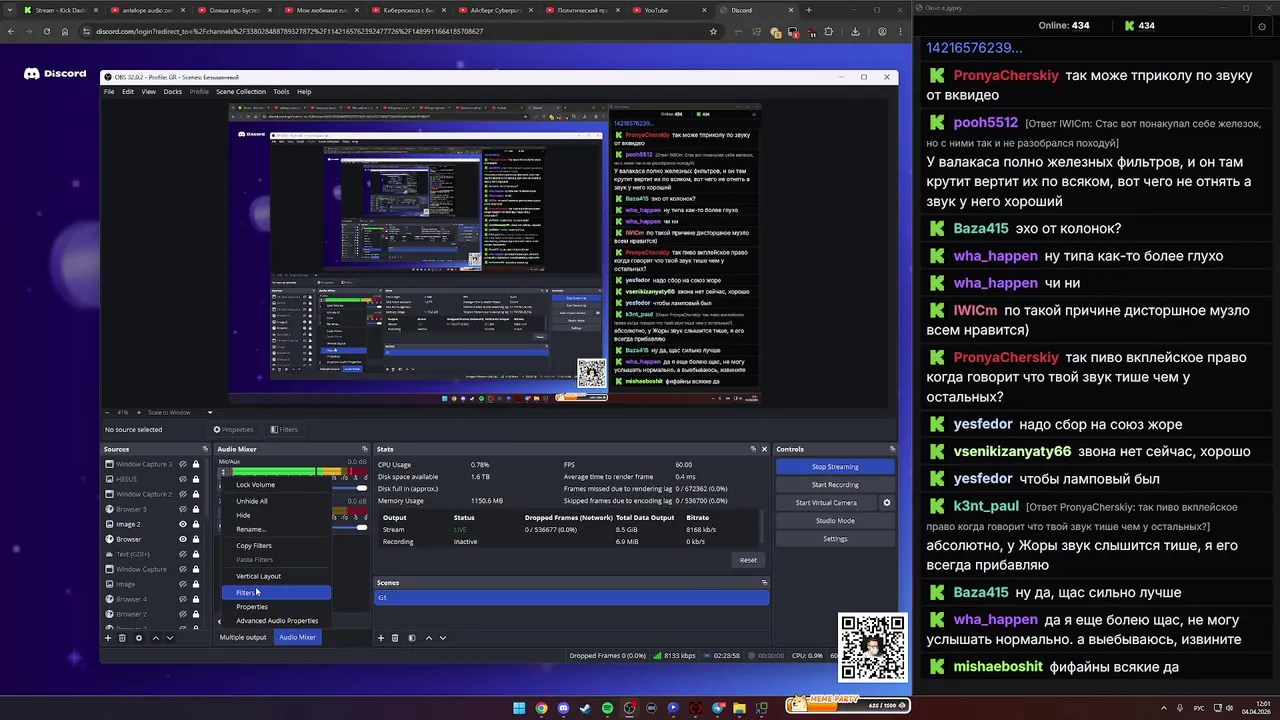Viewport: 1280px width, 720px height.
Task: Show the Text (GDI+) source
Action: 182,554
